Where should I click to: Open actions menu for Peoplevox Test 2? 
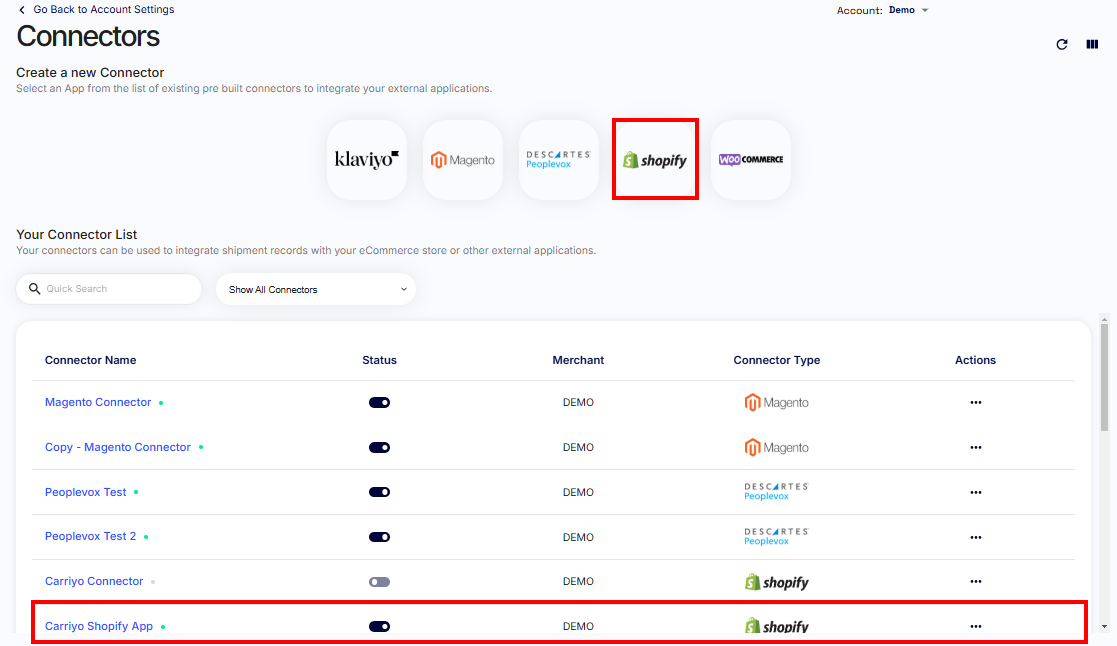[x=975, y=537]
